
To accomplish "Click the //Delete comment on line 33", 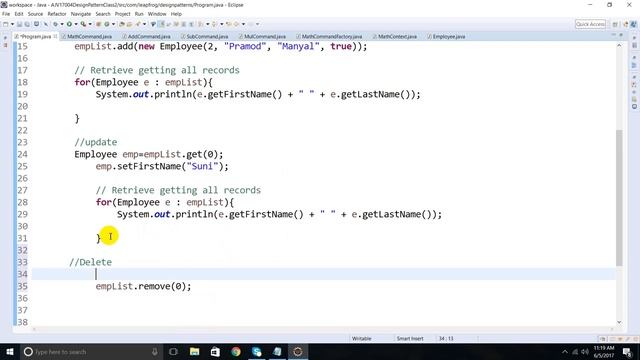I will [90, 262].
